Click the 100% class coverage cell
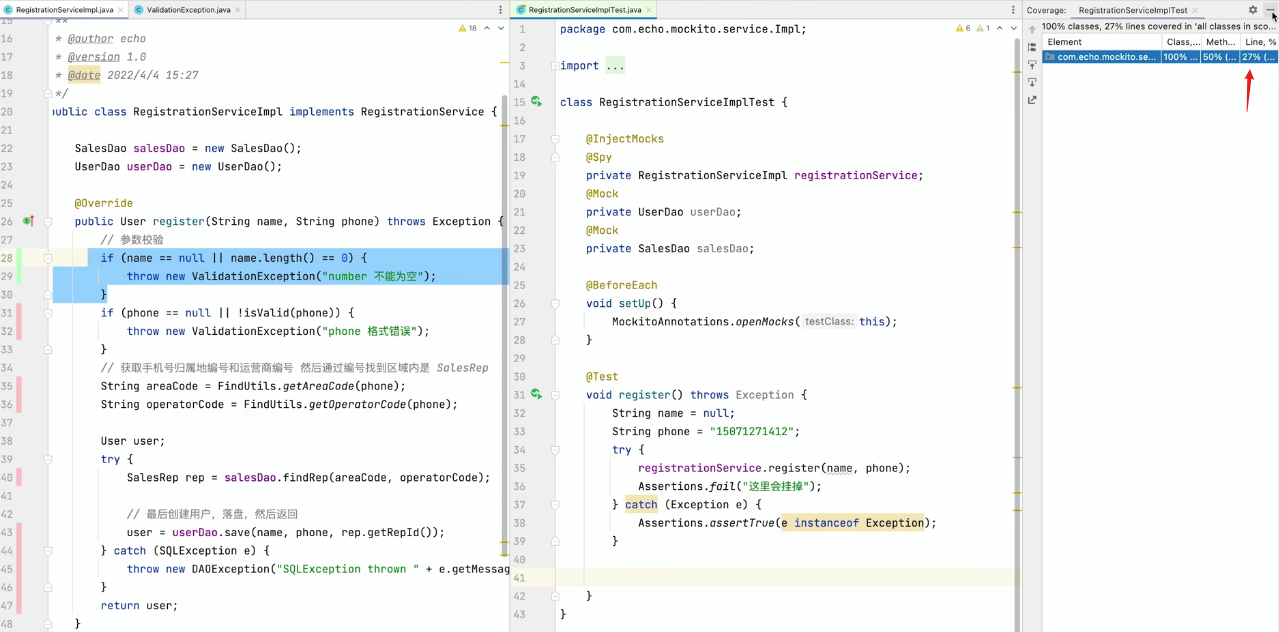 tap(1182, 57)
